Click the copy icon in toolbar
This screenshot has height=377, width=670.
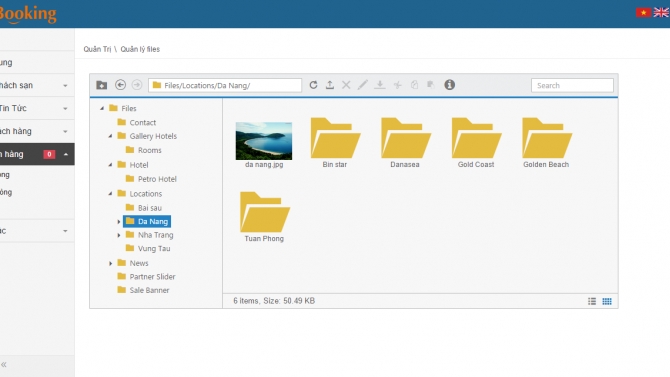click(414, 85)
